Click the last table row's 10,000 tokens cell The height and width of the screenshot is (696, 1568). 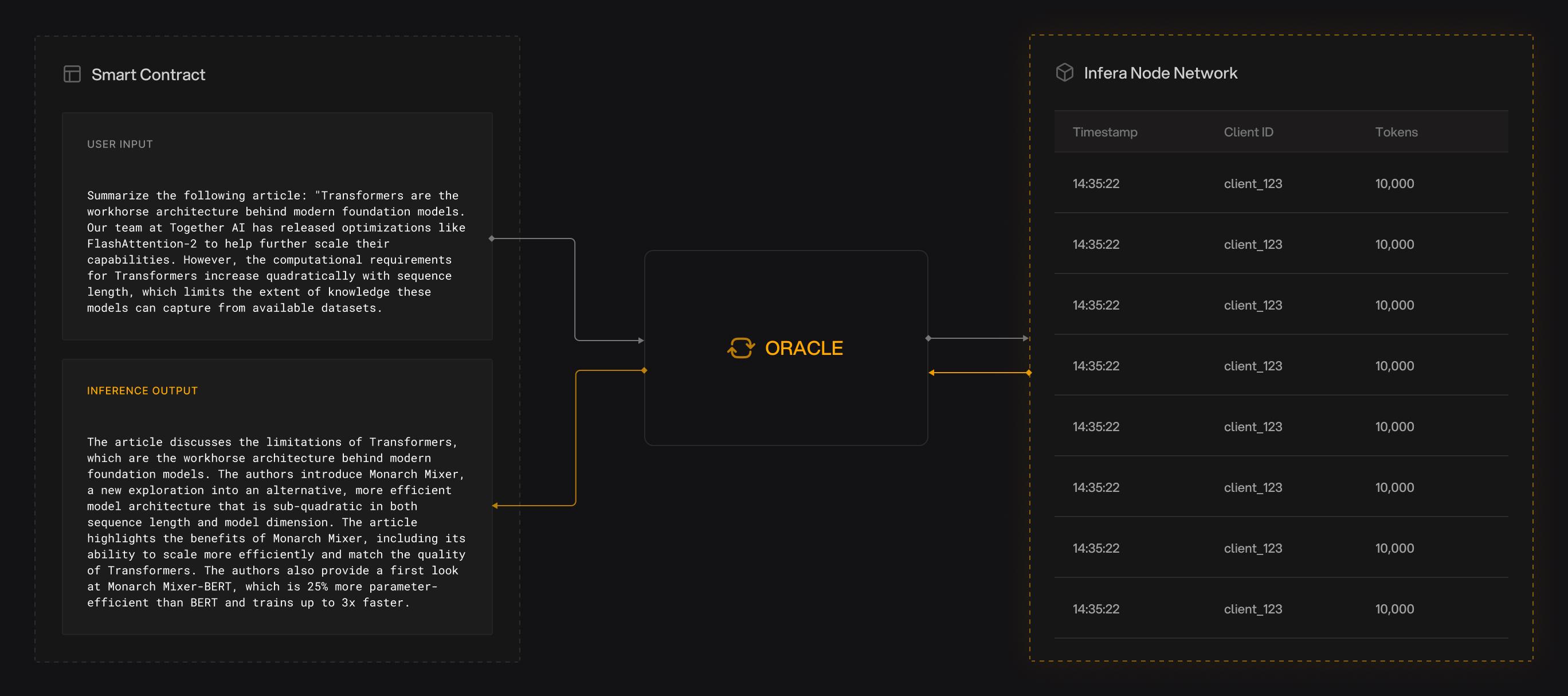click(1394, 609)
